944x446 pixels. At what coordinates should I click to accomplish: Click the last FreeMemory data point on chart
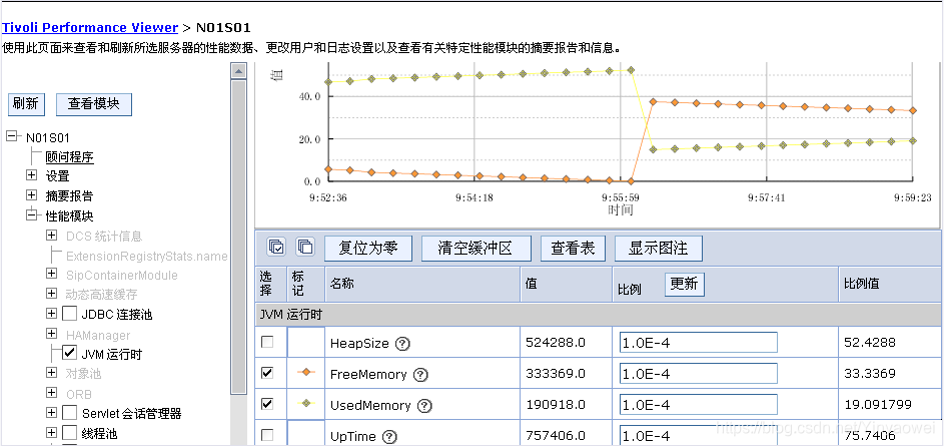913,111
